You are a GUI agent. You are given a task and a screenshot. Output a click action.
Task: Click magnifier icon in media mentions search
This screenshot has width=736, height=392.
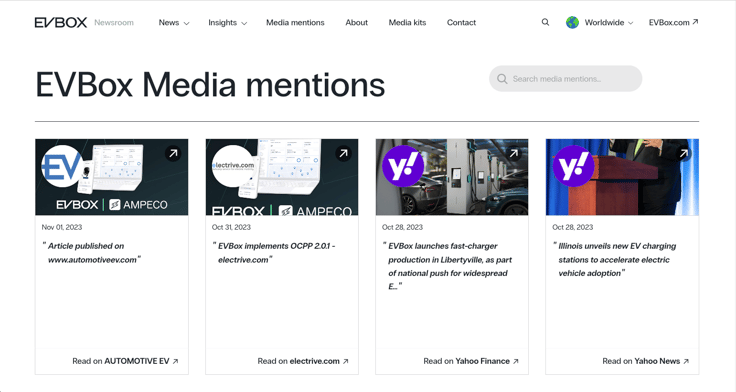(502, 79)
